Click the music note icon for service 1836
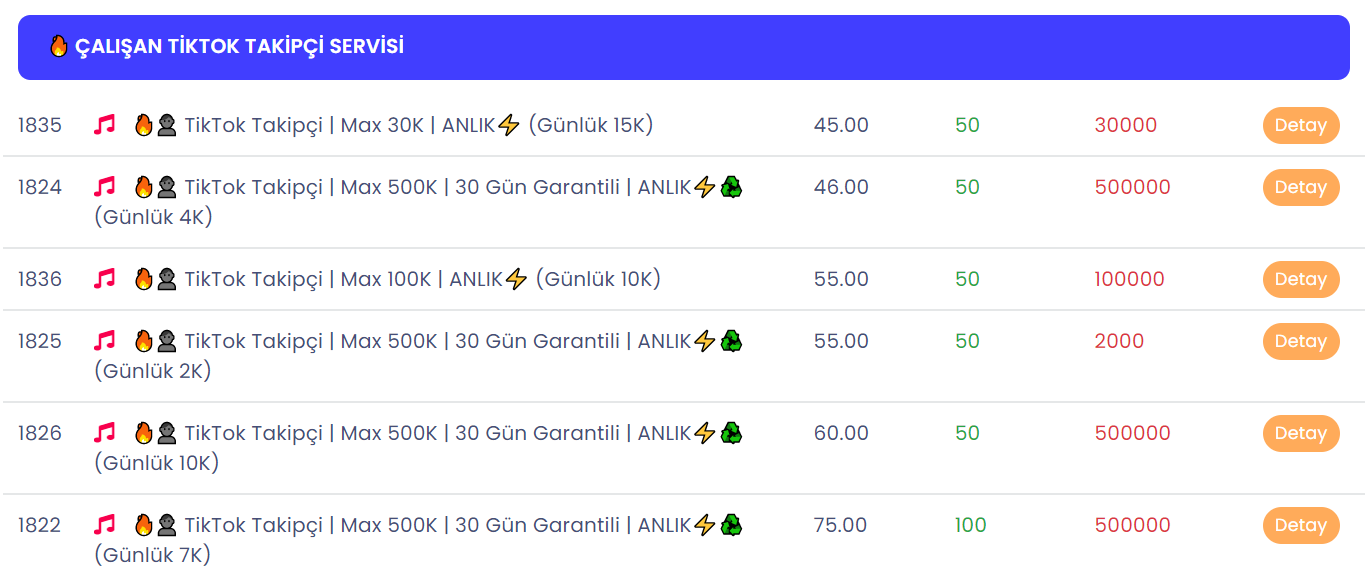Viewport: 1370px width, 585px height. pos(105,279)
